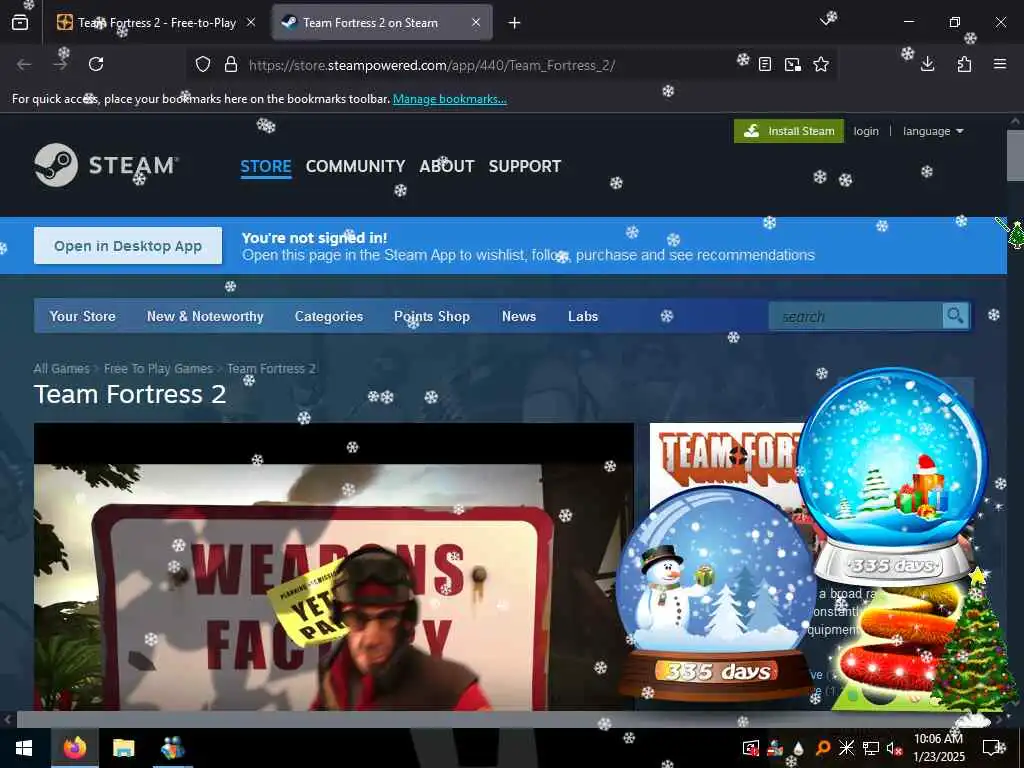This screenshot has height=768, width=1024.
Task: Open the Categories menu
Action: (x=328, y=316)
